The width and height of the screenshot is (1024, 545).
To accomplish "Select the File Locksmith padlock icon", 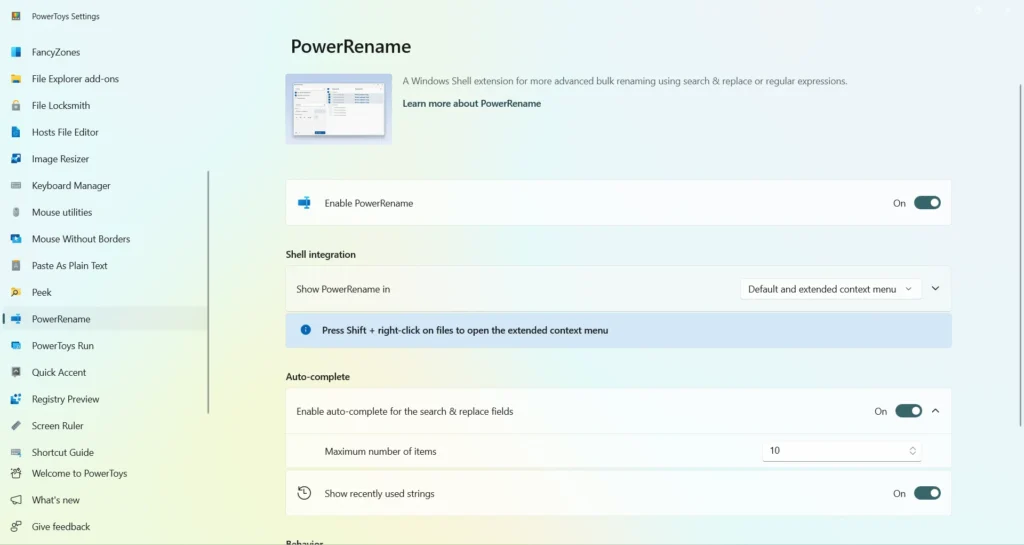I will click(16, 106).
